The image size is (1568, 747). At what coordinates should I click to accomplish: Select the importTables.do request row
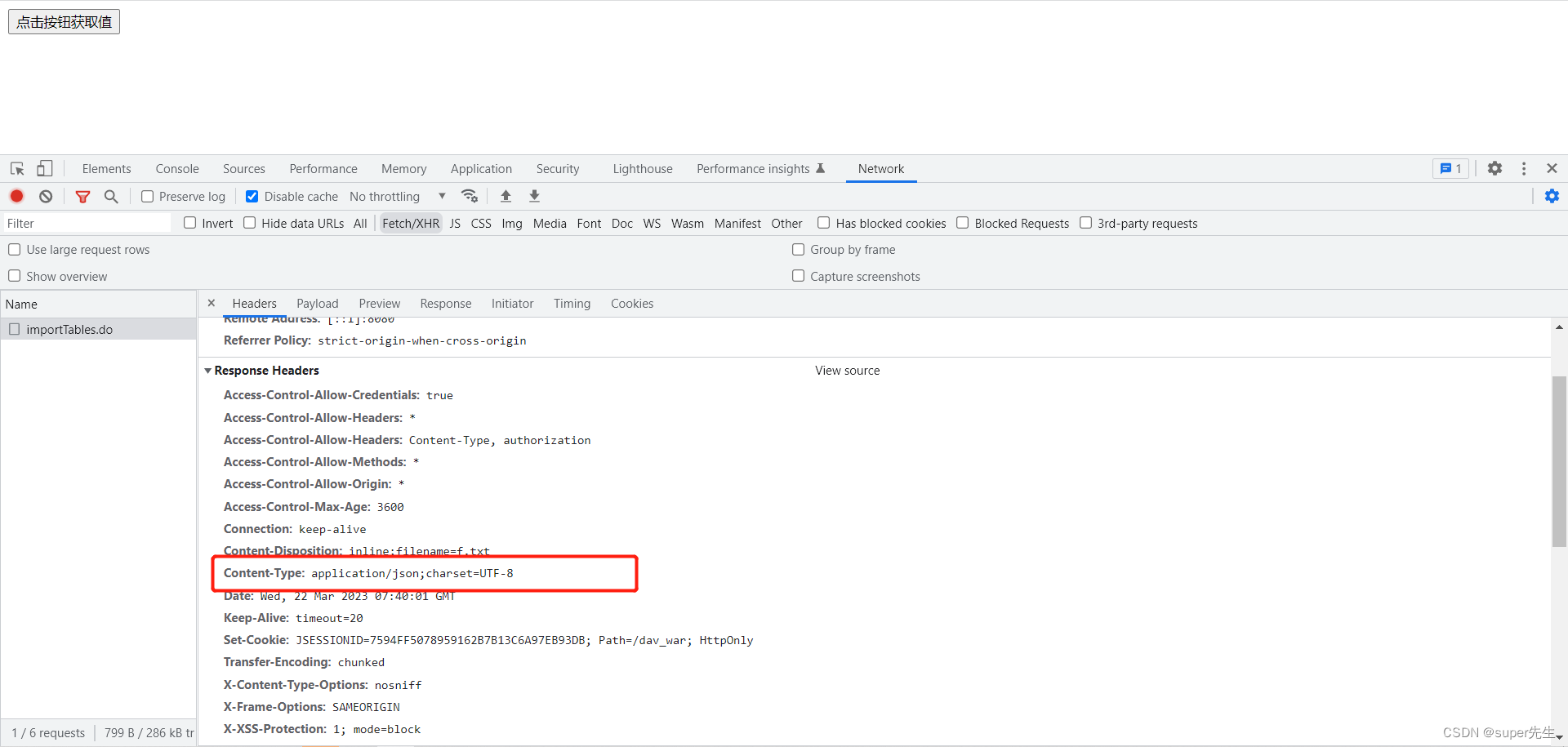pyautogui.click(x=98, y=329)
